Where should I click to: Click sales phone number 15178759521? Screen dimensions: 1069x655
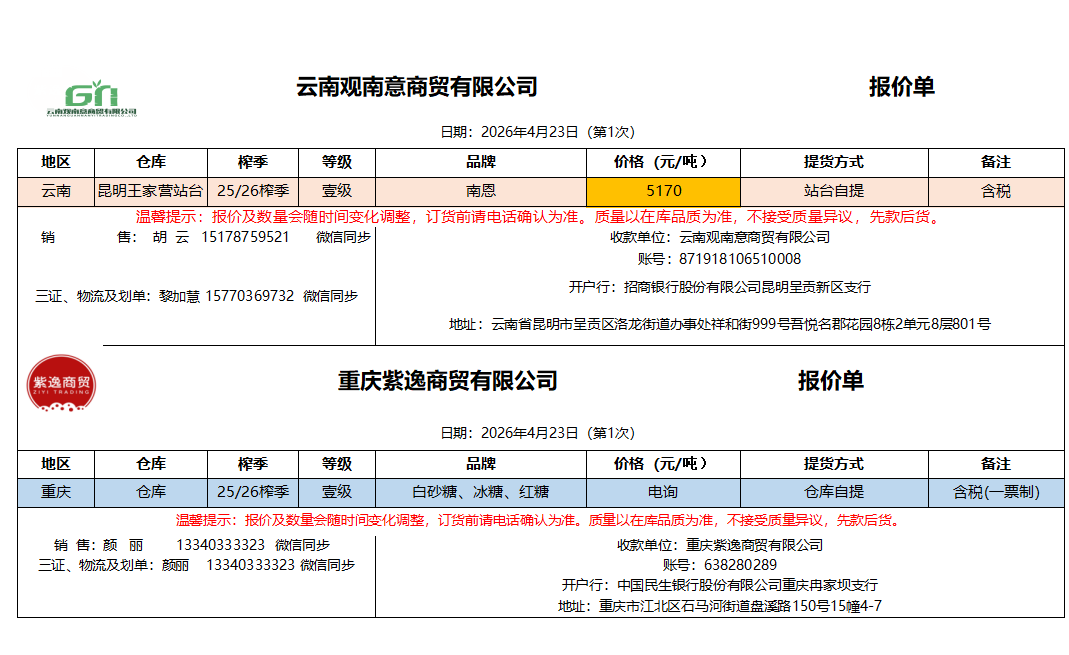click(245, 237)
